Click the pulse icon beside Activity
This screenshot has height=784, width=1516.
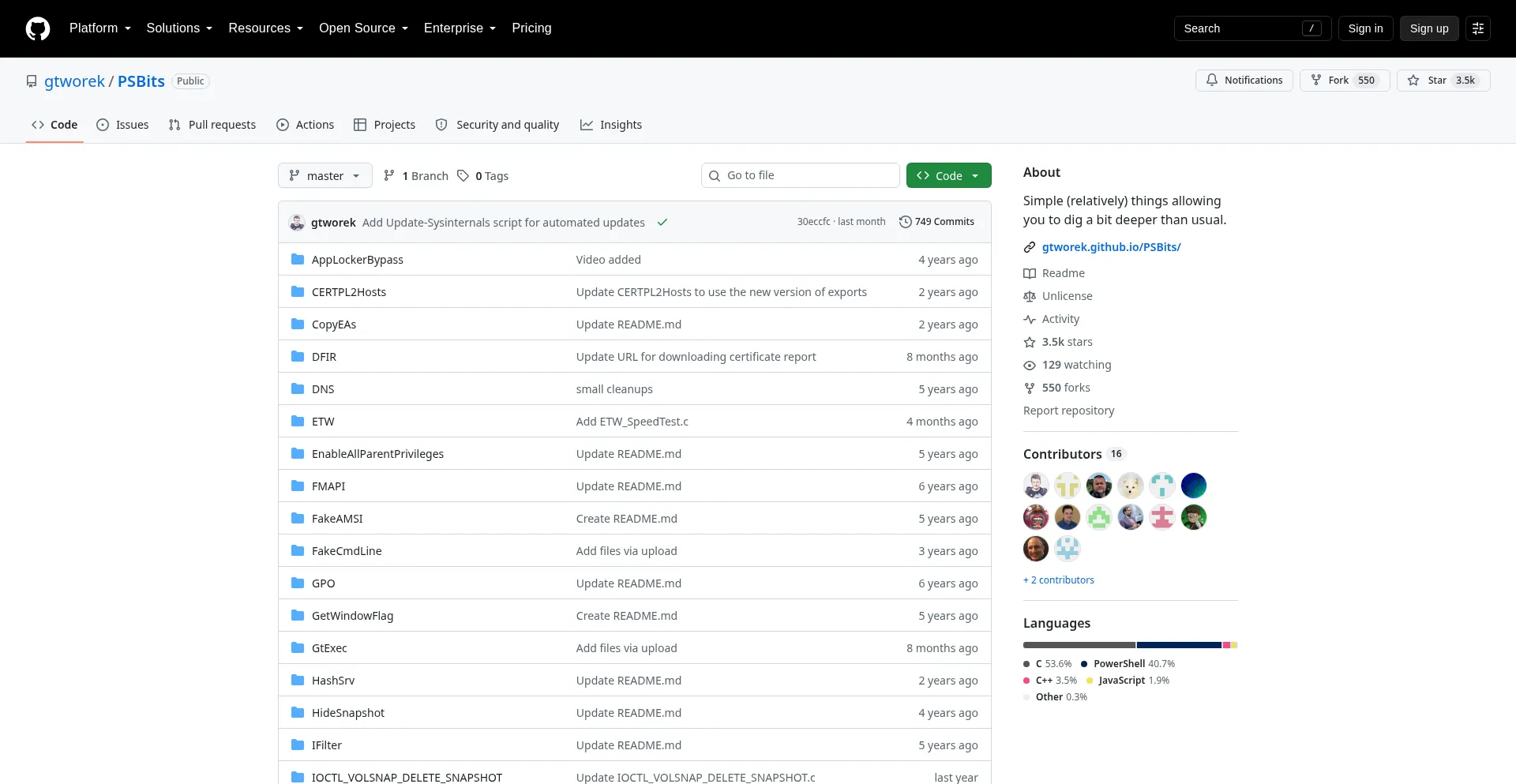[1030, 319]
